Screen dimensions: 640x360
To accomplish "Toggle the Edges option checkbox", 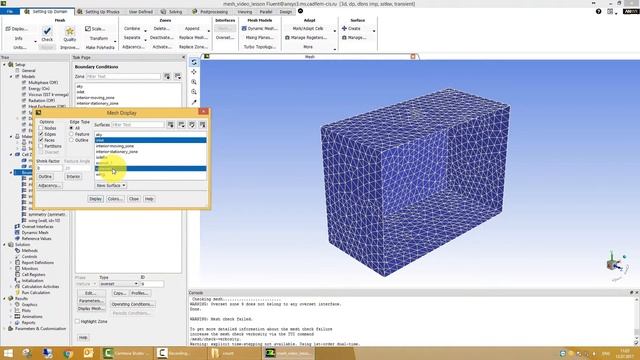I will (41, 134).
